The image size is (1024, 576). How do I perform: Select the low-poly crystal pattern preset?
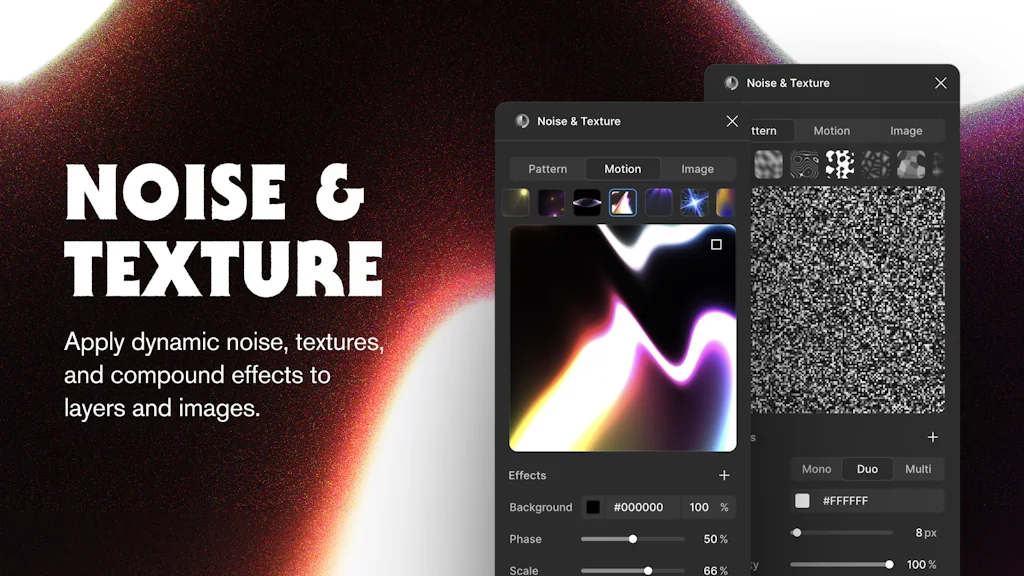(910, 164)
